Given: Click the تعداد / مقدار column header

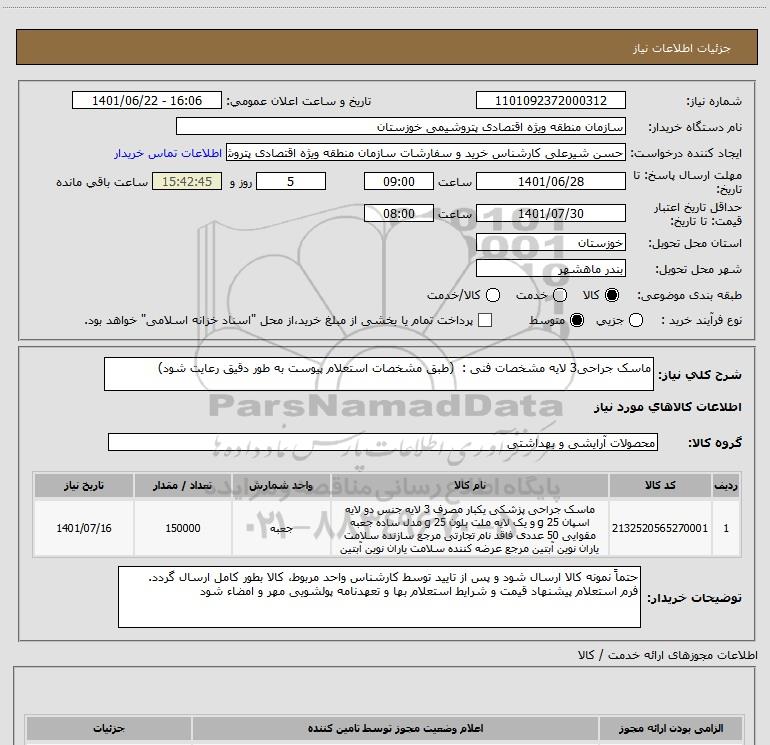Looking at the screenshot, I should coord(182,485).
